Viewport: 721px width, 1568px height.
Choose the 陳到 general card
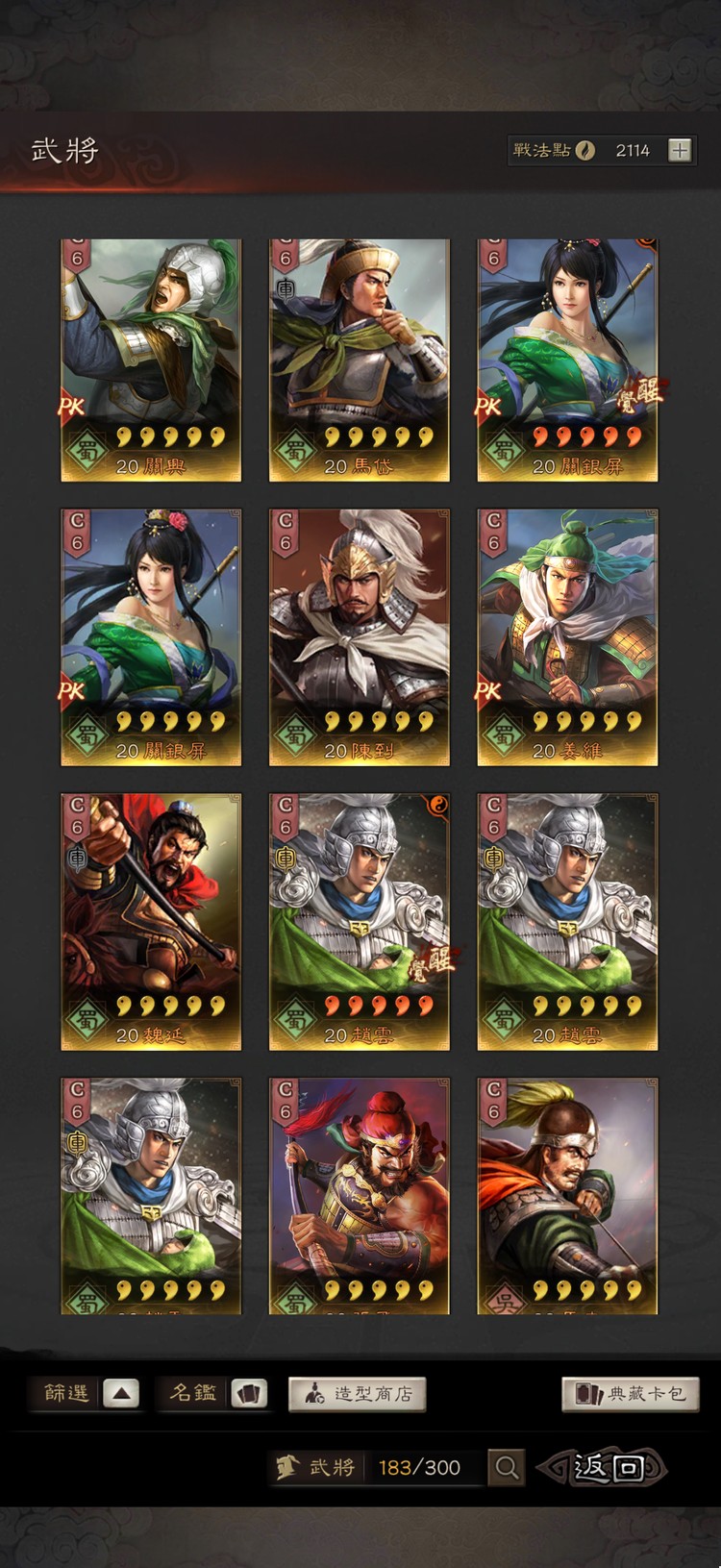coord(359,637)
